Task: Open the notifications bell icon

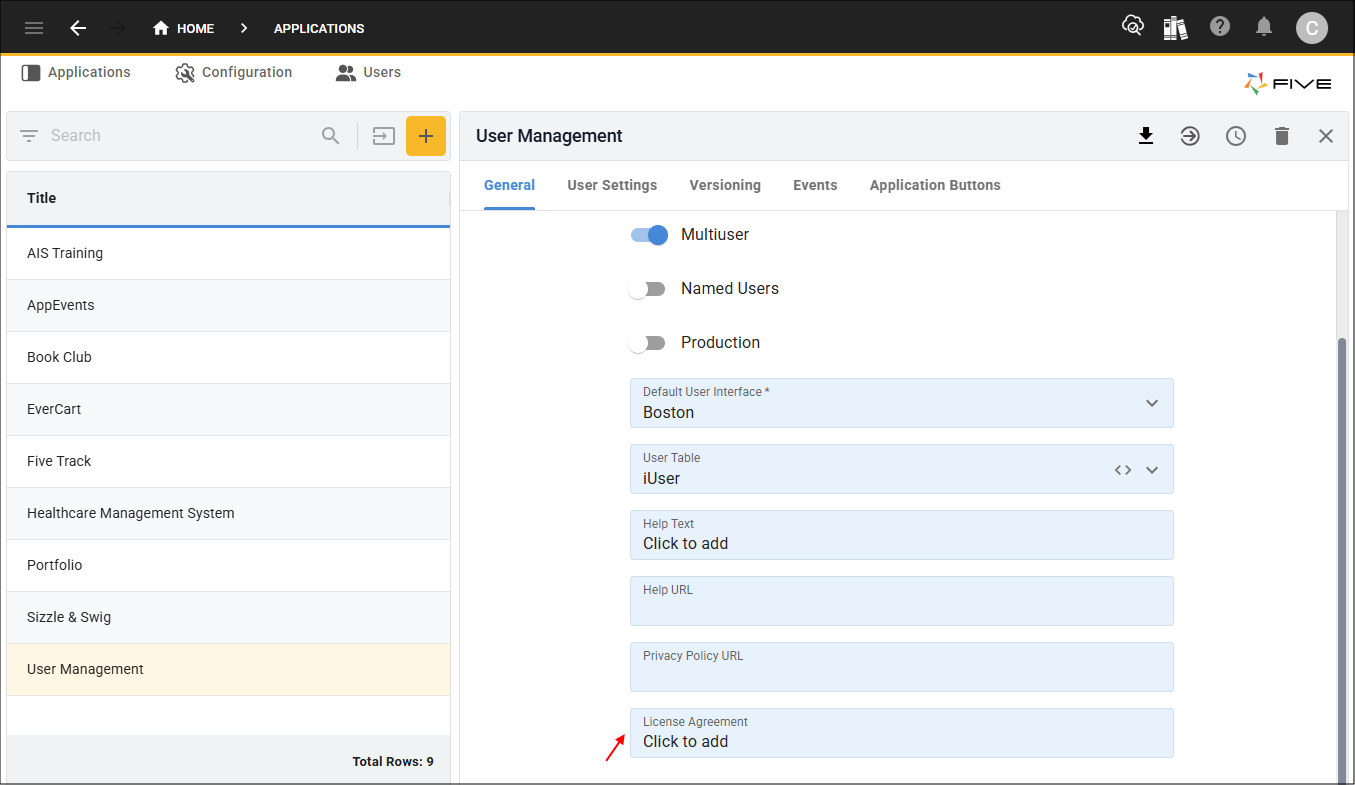Action: pos(1264,27)
